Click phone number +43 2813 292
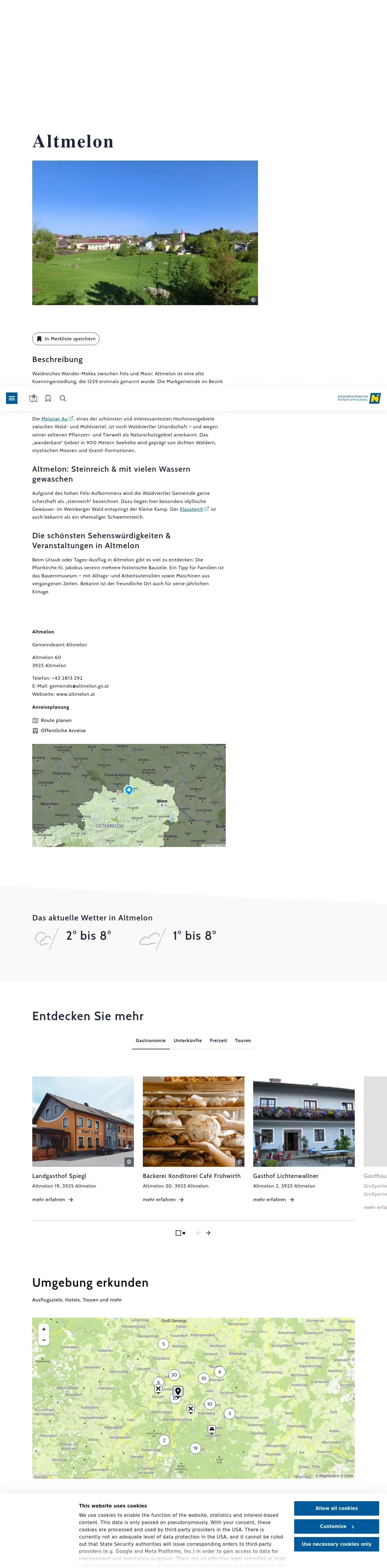The image size is (387, 1568). (67, 678)
